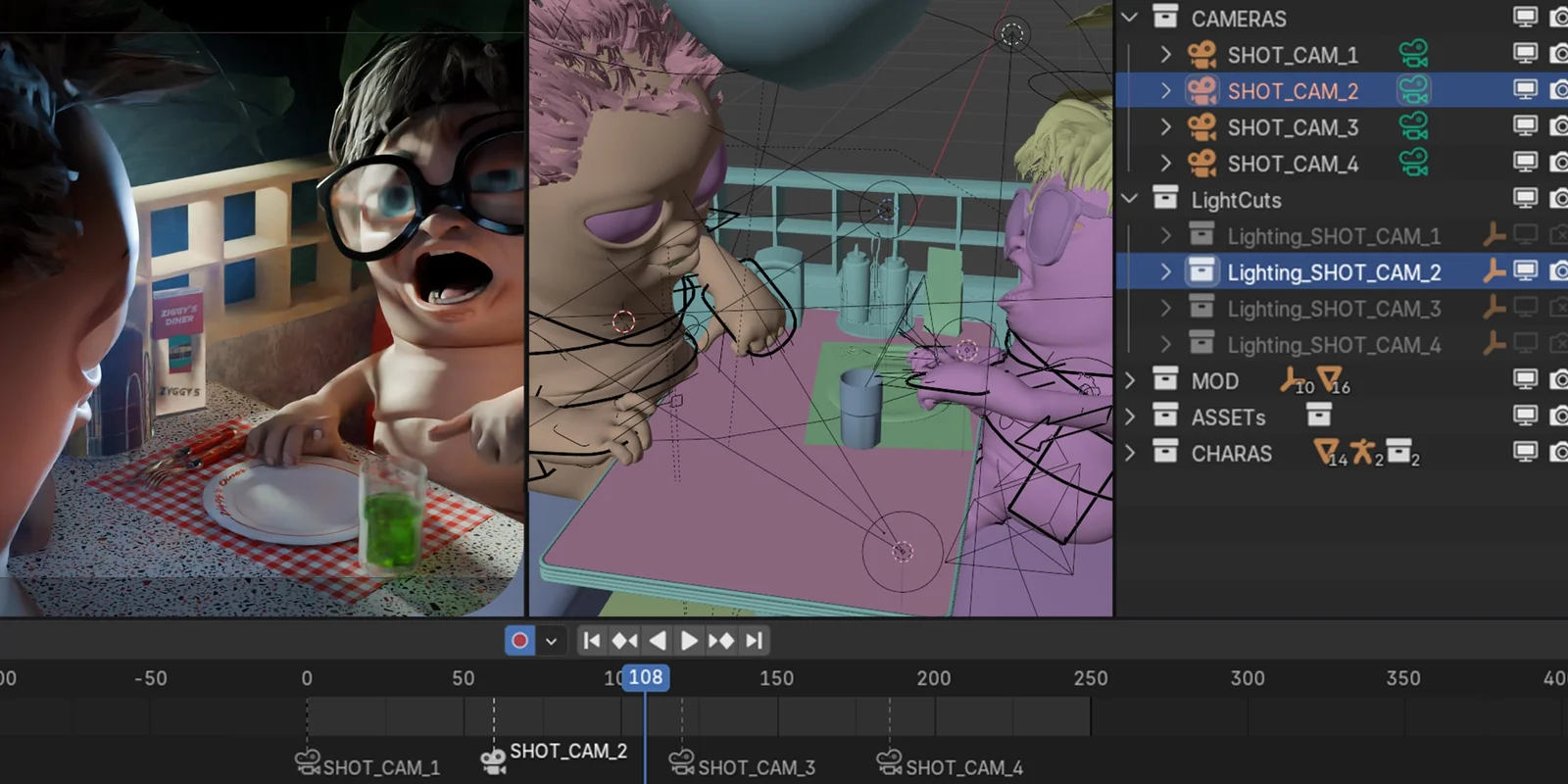Select the ASSETs collection name
The height and width of the screenshot is (784, 1568).
coord(1228,417)
